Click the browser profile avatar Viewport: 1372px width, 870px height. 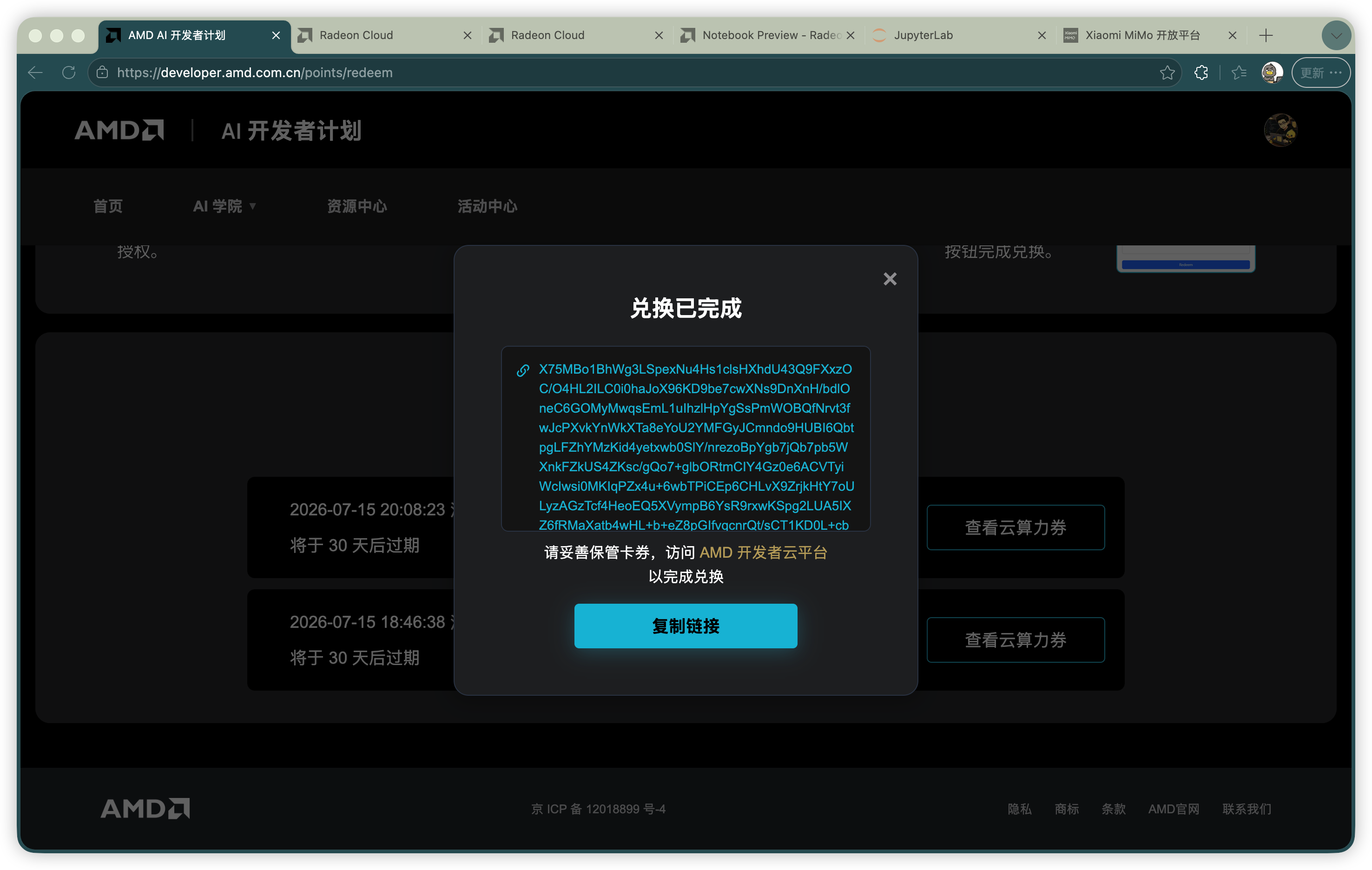pos(1272,72)
